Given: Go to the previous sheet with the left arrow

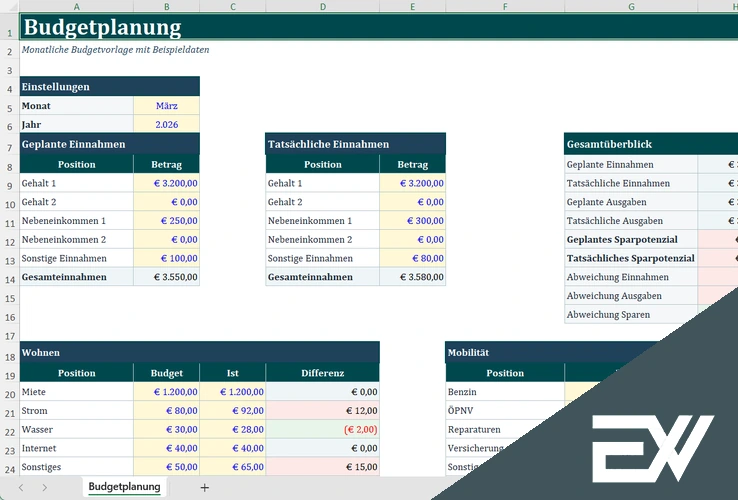Looking at the screenshot, I should (21, 488).
